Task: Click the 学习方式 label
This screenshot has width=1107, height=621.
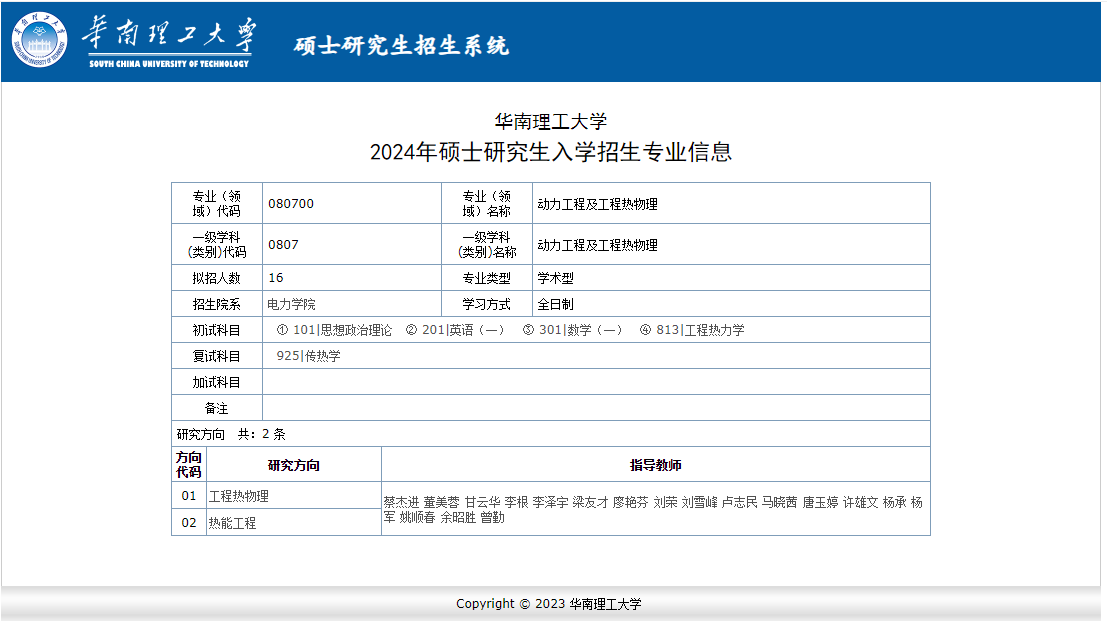Action: [x=486, y=304]
